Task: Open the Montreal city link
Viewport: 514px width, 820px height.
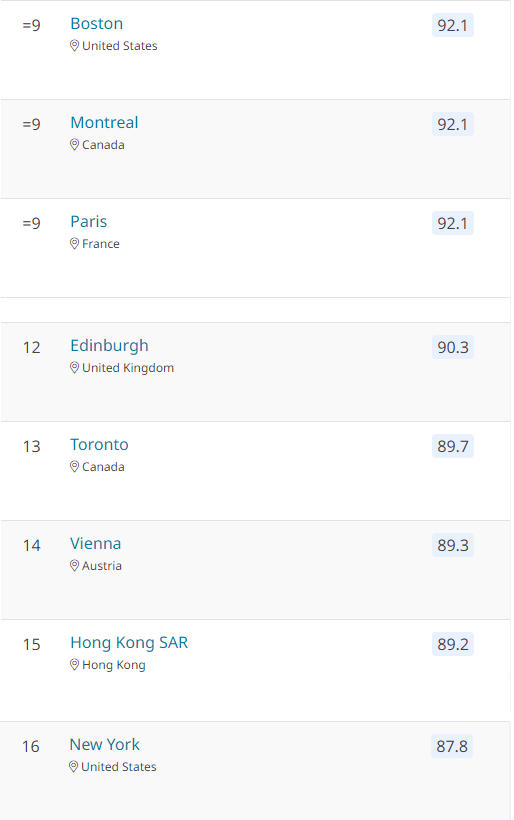Action: (x=105, y=122)
